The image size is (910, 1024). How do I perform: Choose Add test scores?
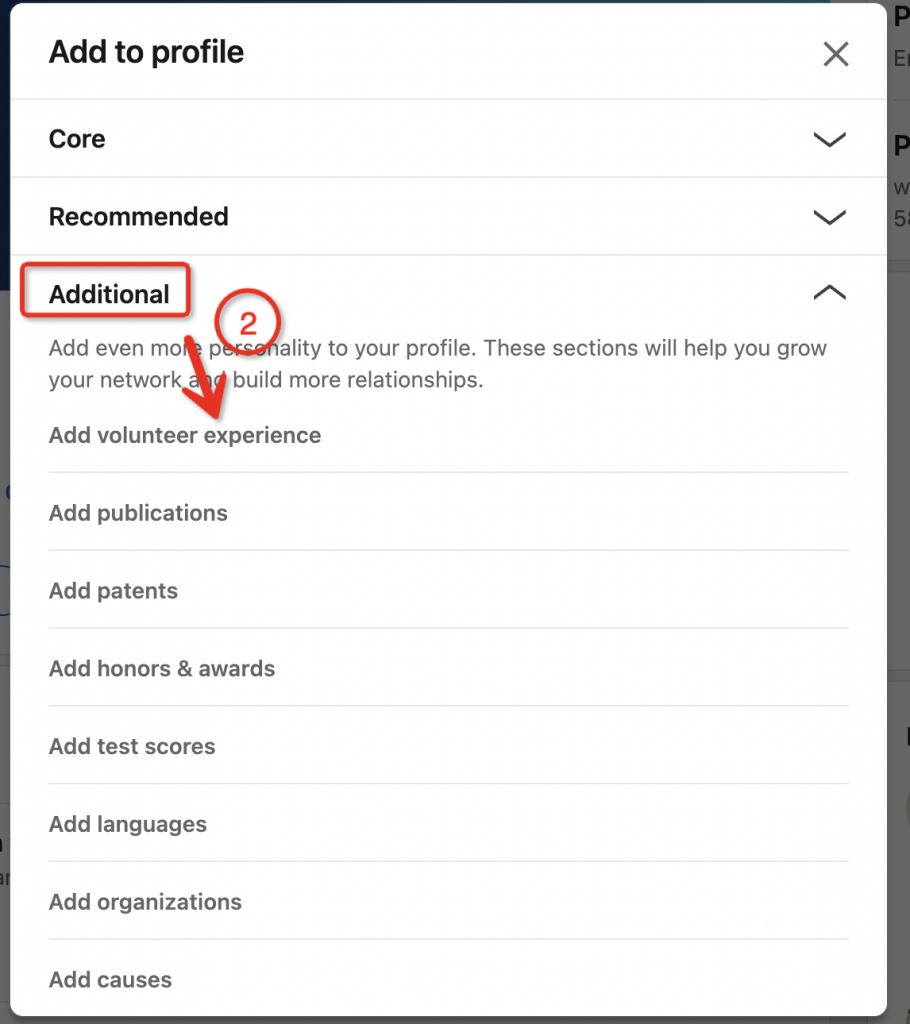[132, 747]
